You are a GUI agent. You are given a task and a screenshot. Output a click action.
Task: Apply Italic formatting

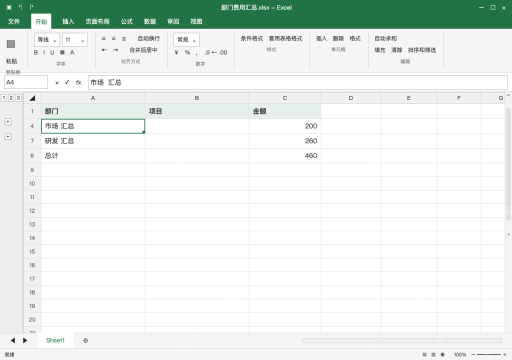click(x=44, y=52)
